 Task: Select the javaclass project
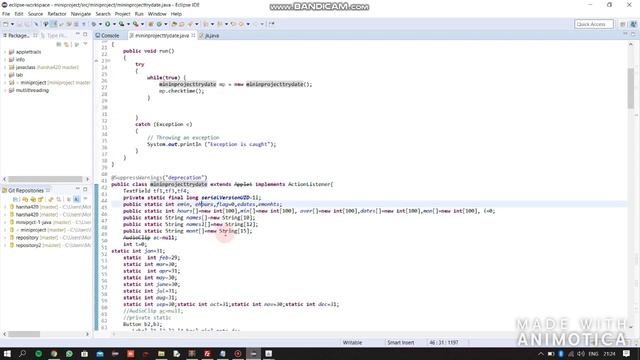43,67
